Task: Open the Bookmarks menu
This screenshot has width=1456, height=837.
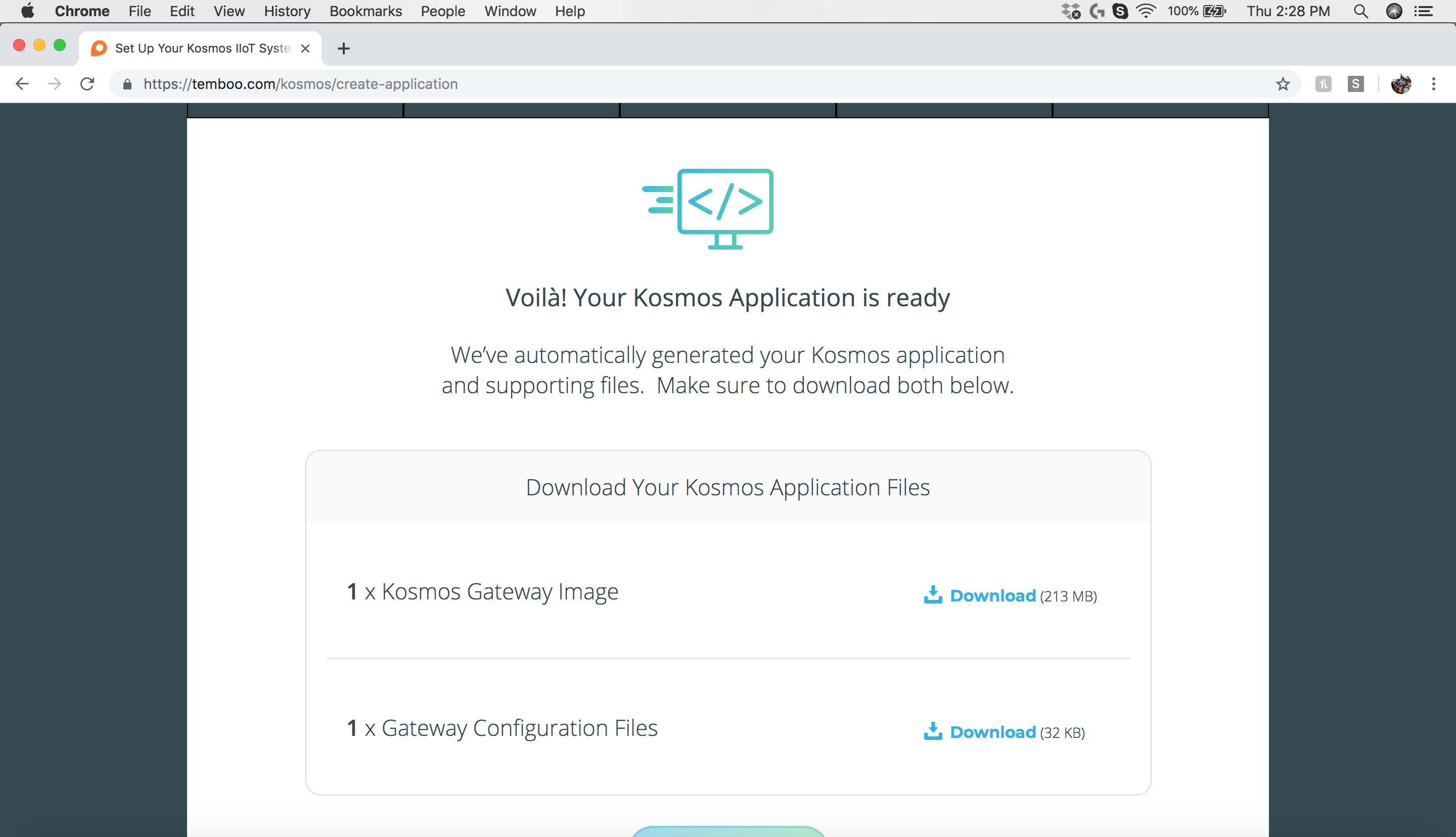Action: 366,11
